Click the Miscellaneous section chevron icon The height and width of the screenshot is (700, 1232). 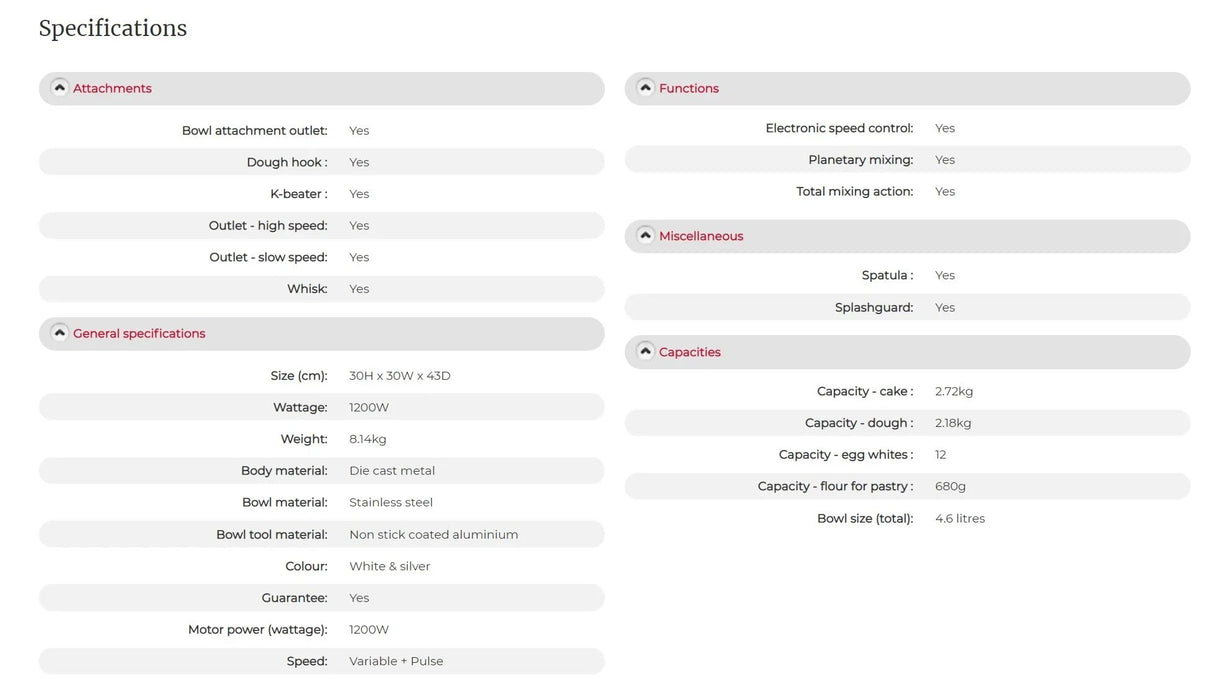(x=645, y=236)
